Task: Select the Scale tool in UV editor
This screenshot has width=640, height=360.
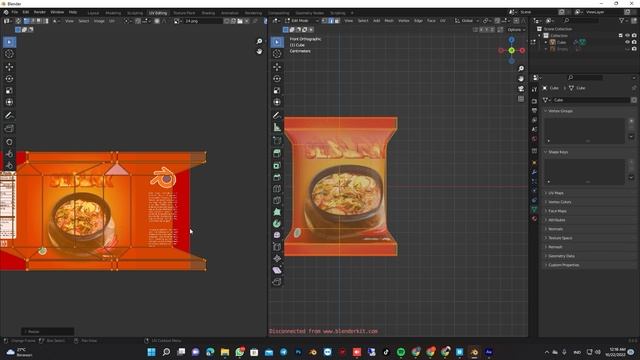Action: [x=9, y=90]
